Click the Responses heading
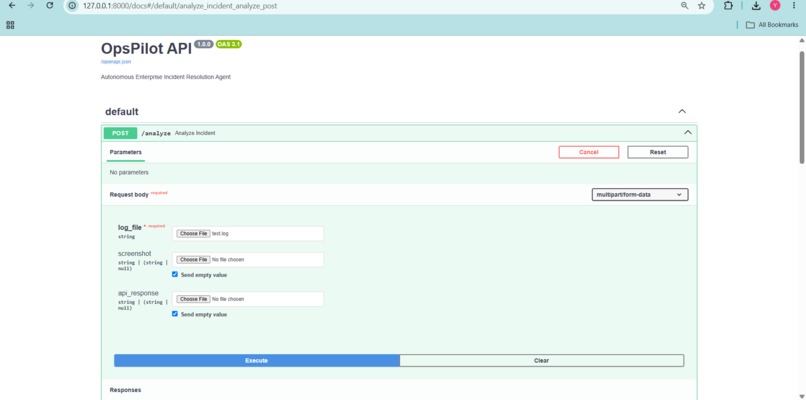This screenshot has width=806, height=400. pos(125,390)
